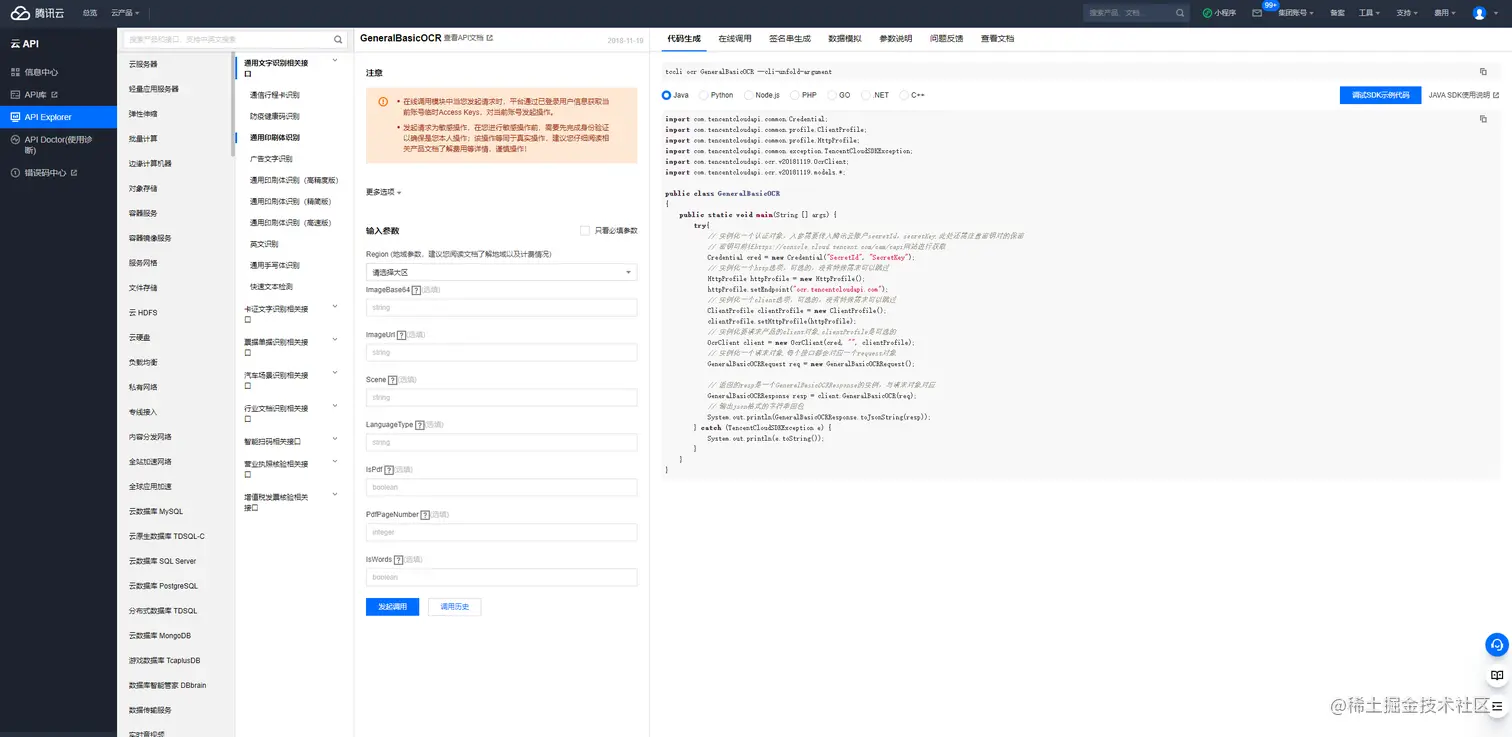Open the 信息中心 sidebar icon
Viewport: 1512px width, 737px height.
[15, 72]
